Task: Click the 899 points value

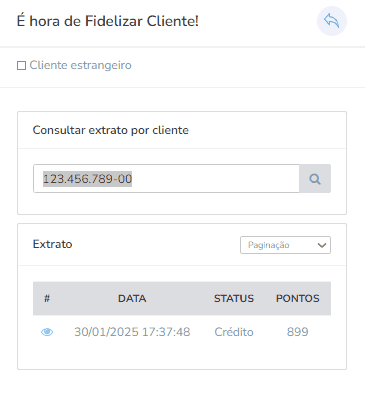Action: point(298,332)
